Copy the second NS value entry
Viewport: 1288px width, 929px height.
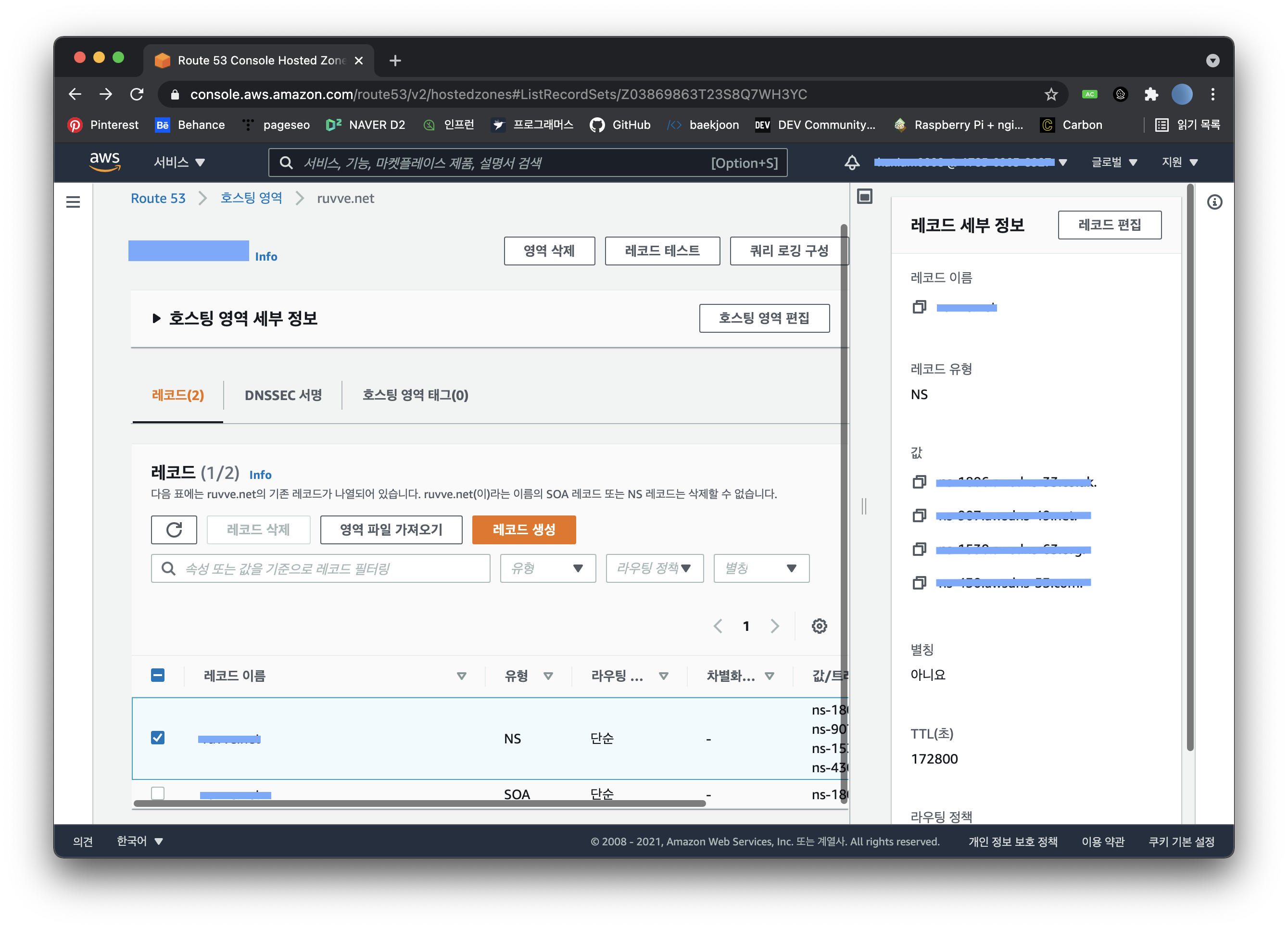pos(919,515)
